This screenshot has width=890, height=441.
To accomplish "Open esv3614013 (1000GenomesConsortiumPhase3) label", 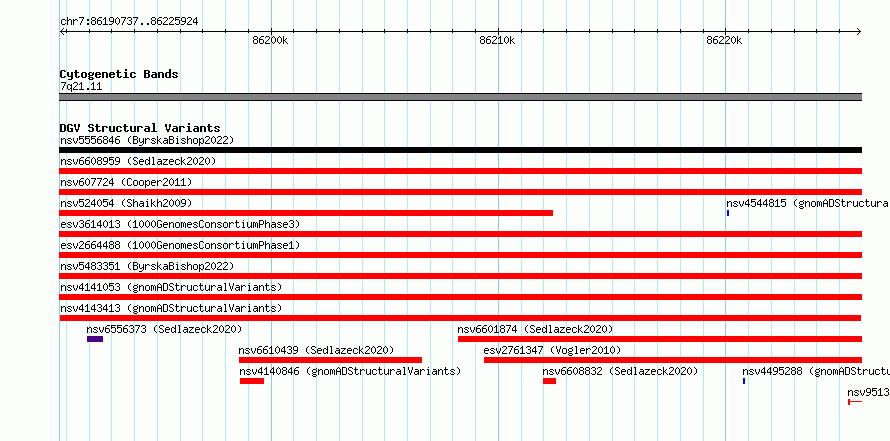I will click(x=180, y=224).
